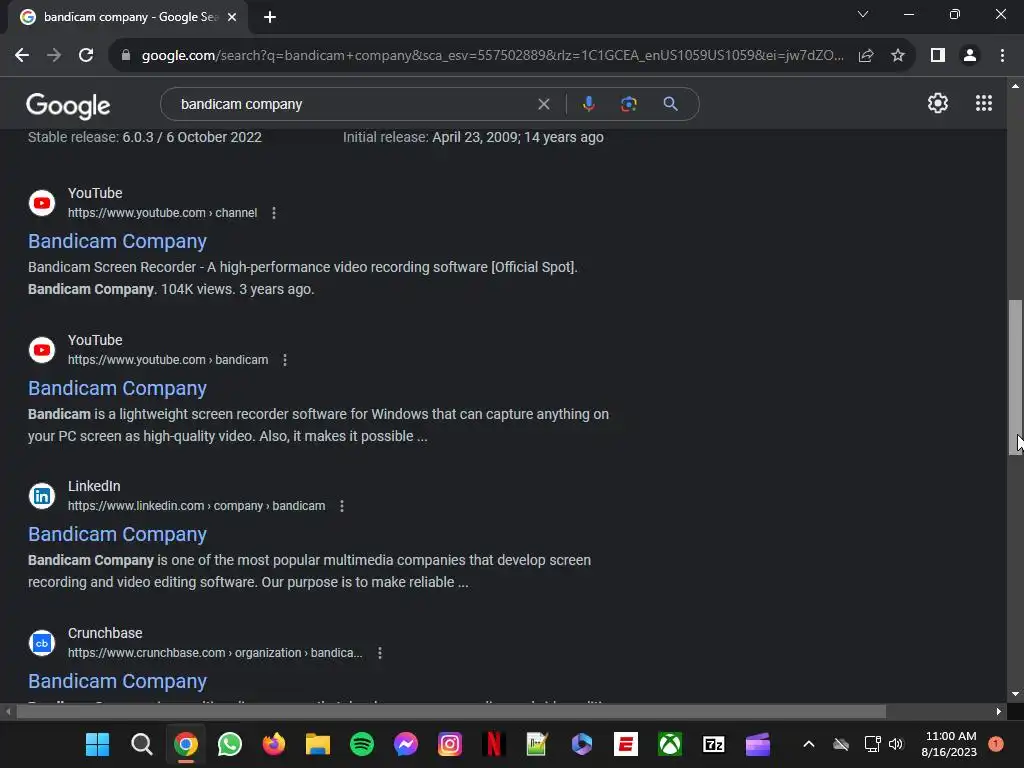Open the tab search dropdown
Viewport: 1024px width, 768px height.
tap(863, 14)
